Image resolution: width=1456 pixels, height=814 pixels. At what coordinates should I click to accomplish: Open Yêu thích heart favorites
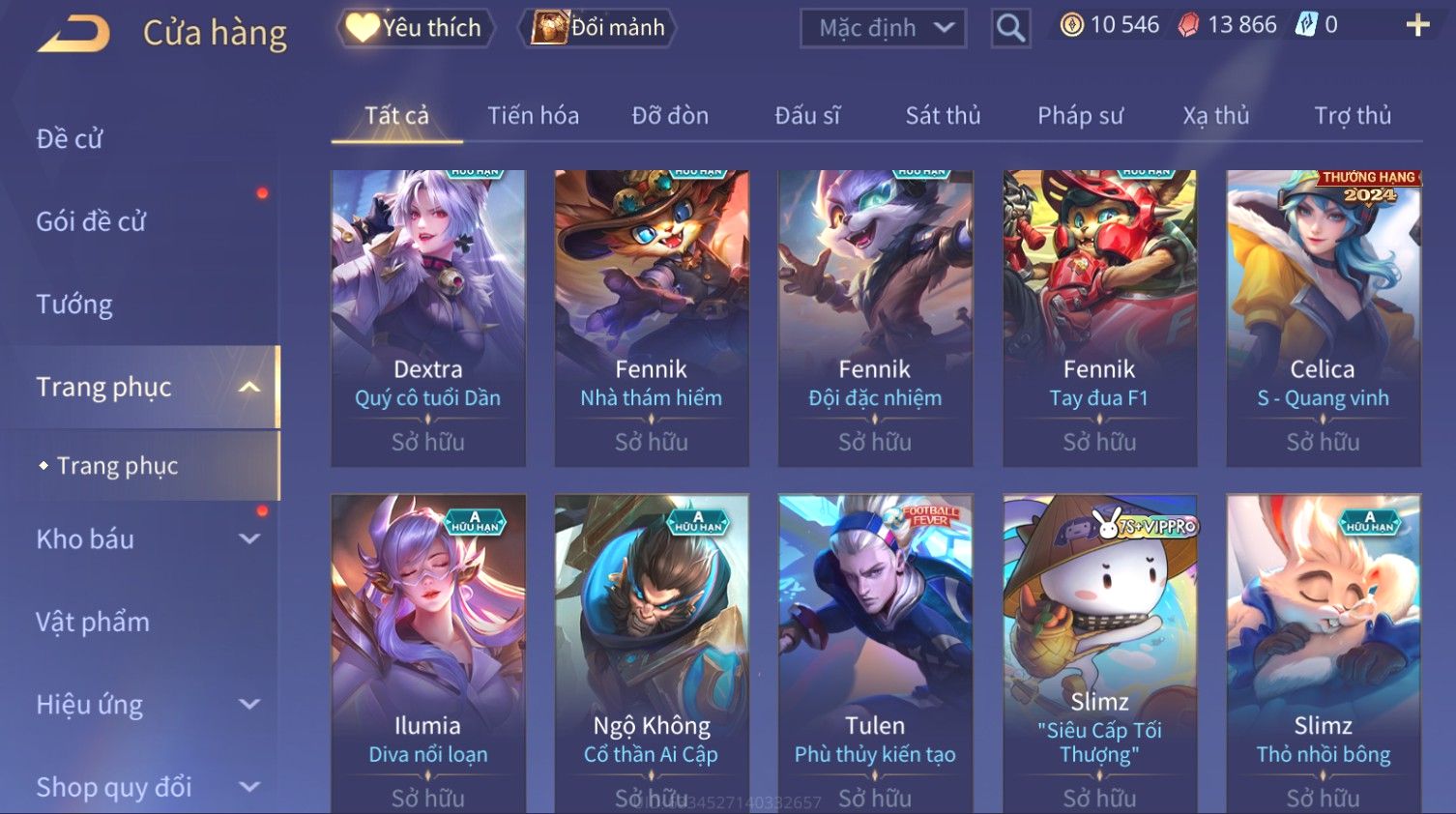coord(415,27)
